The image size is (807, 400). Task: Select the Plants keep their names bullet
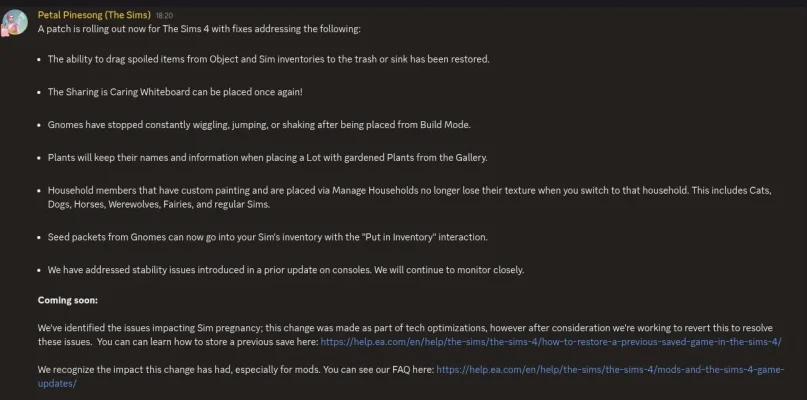click(x=268, y=158)
